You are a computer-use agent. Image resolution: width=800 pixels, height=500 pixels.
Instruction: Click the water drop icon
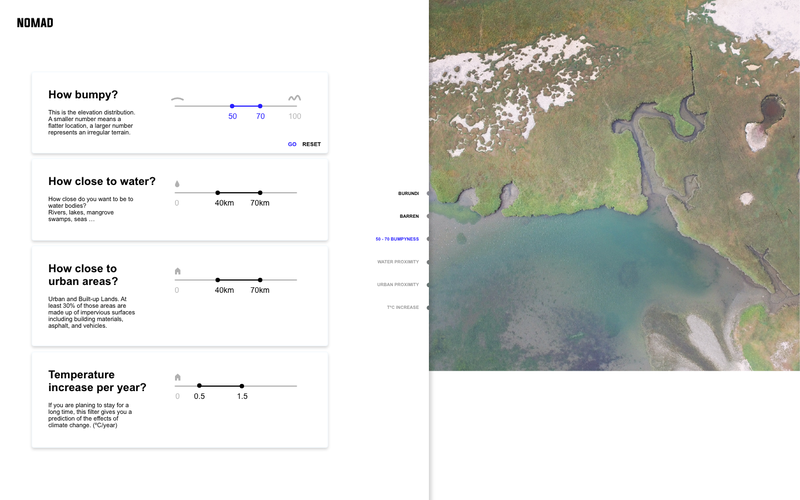click(x=178, y=184)
